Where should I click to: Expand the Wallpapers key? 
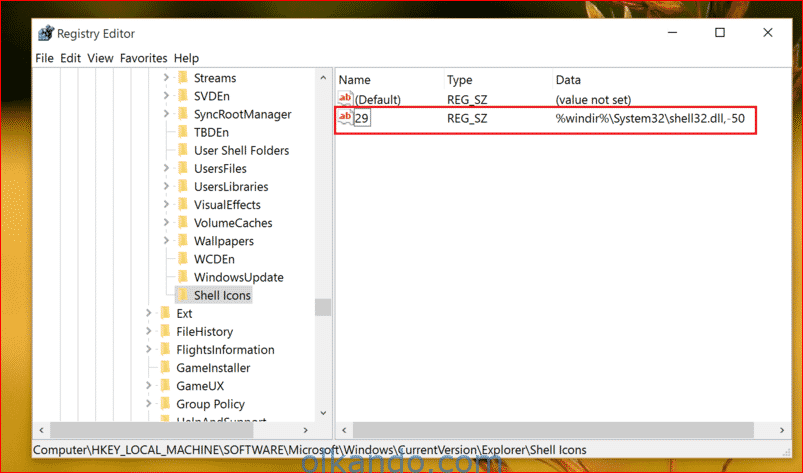166,241
